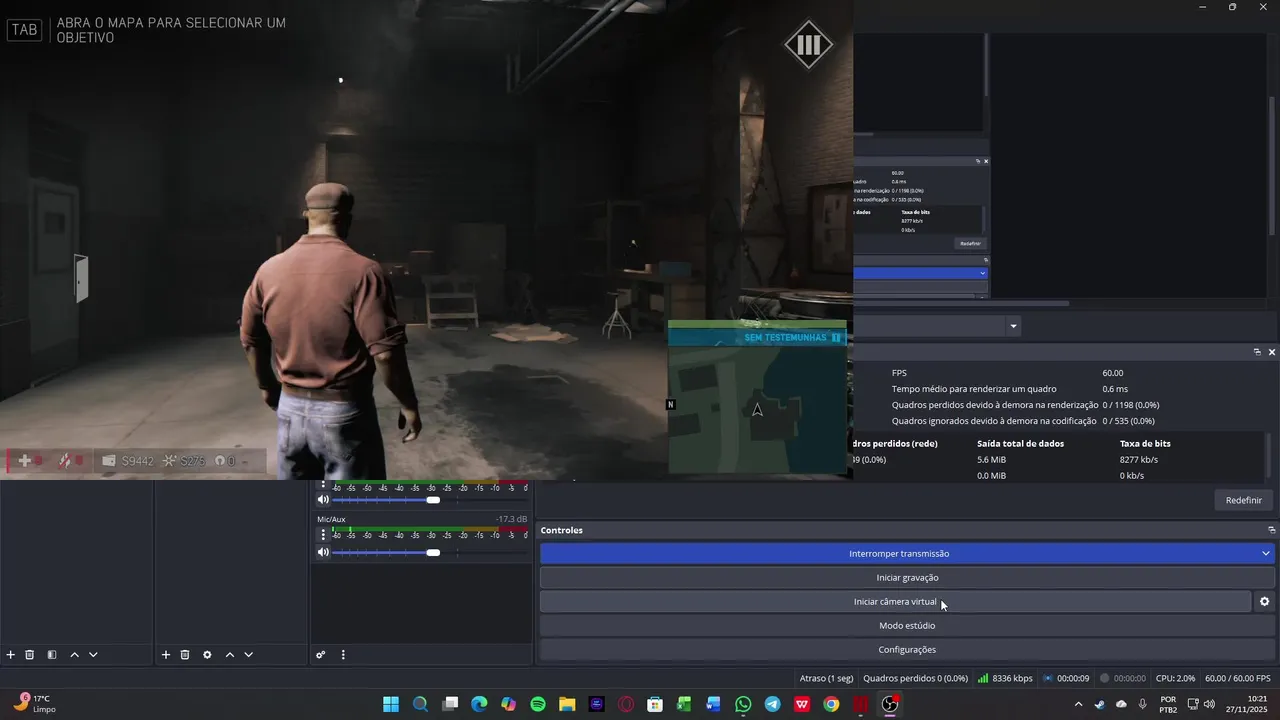Click the -17.3 dB level reading

[511, 519]
